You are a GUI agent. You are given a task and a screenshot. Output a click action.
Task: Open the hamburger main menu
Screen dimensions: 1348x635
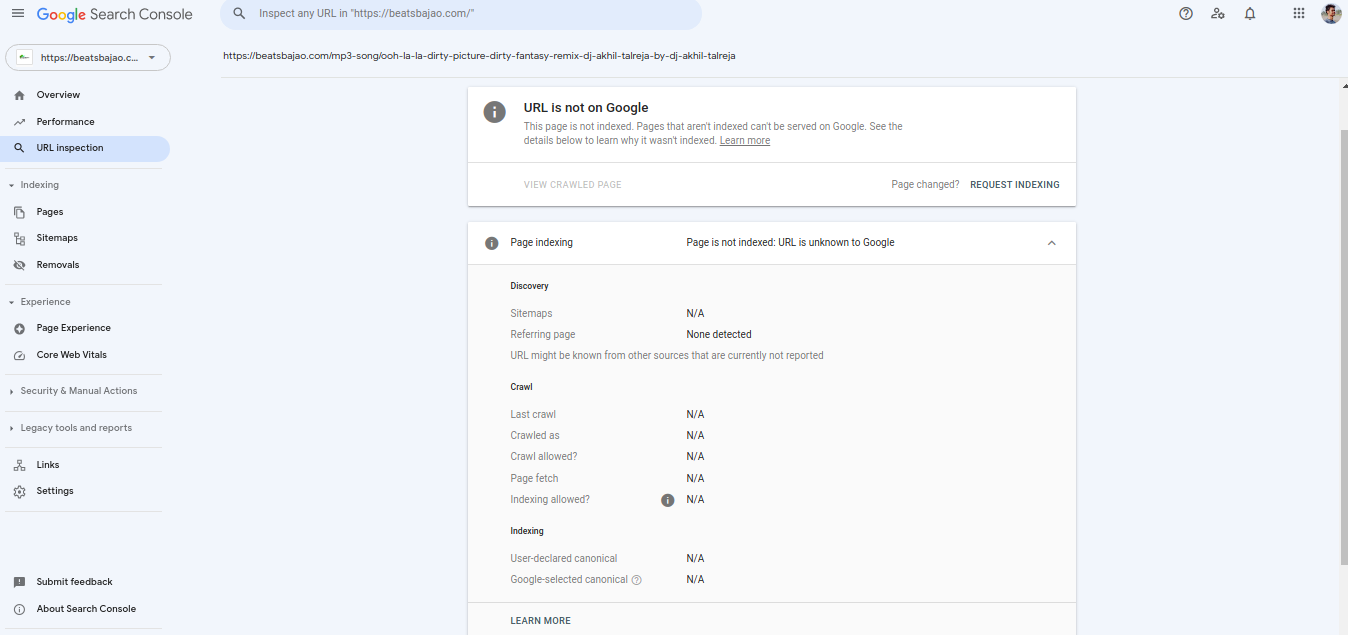tap(17, 14)
